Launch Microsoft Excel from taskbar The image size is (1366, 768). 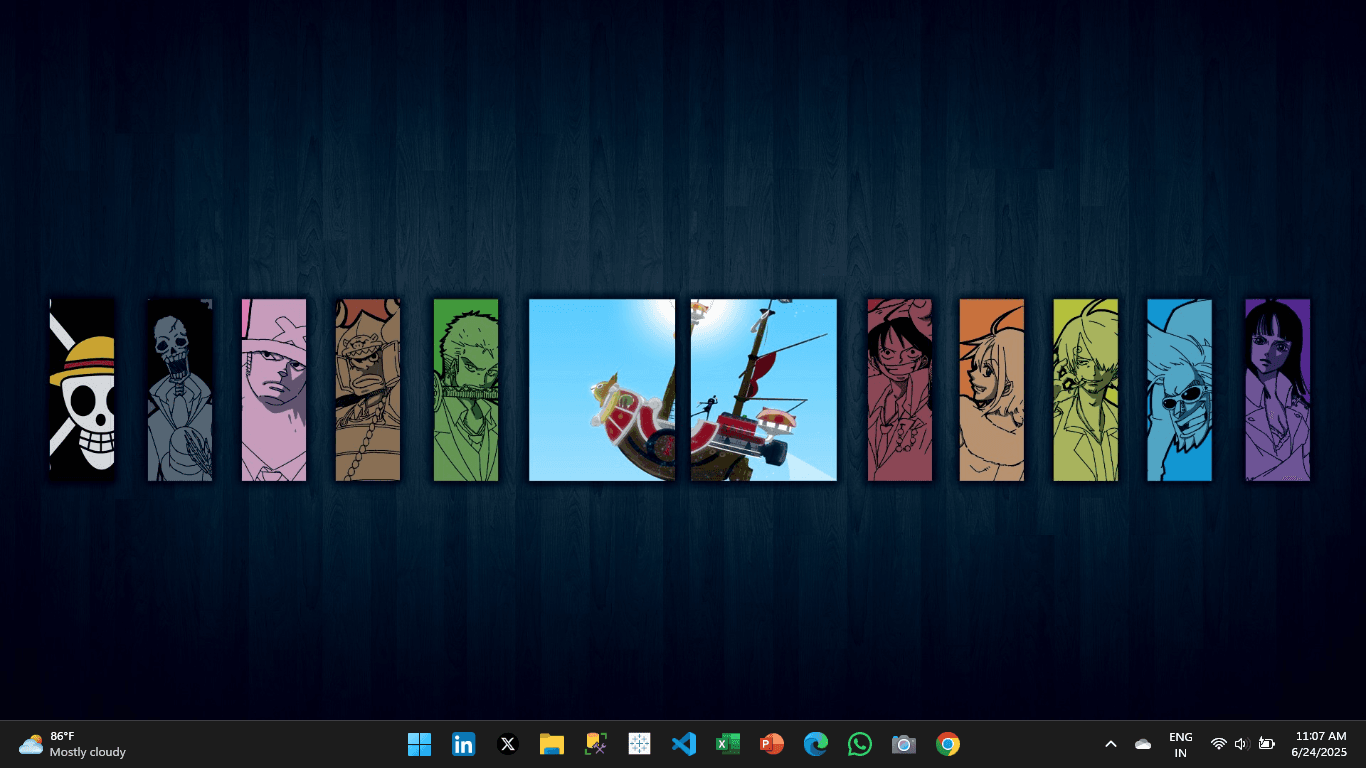pos(728,744)
